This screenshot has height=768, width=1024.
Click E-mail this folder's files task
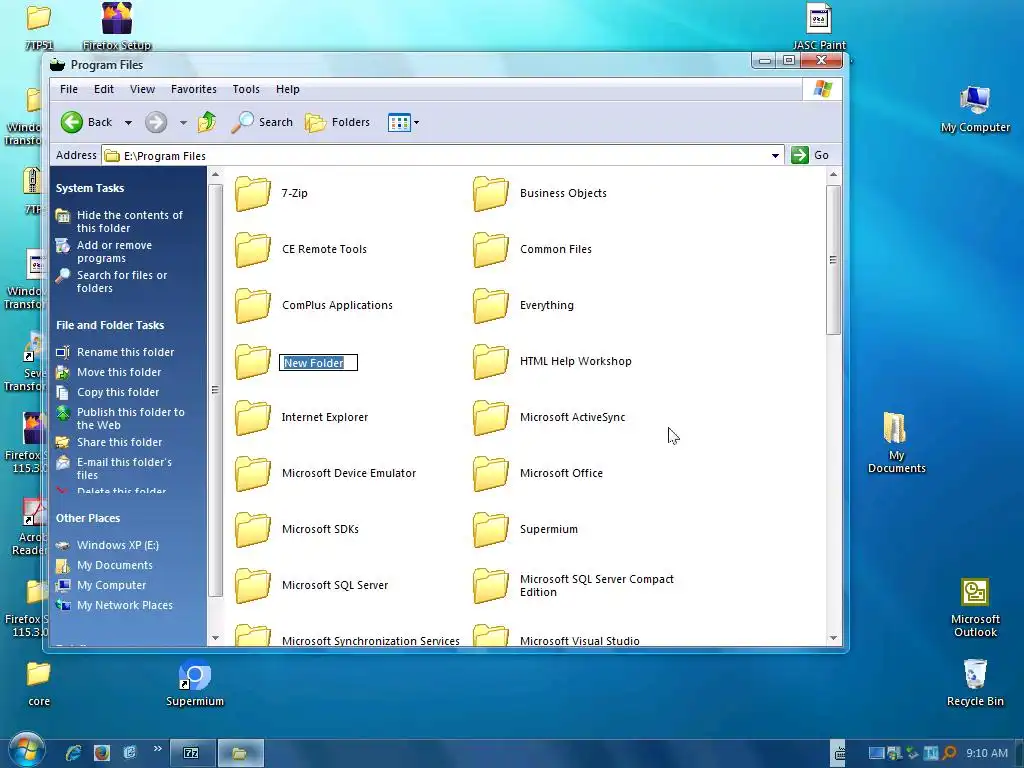(x=124, y=468)
